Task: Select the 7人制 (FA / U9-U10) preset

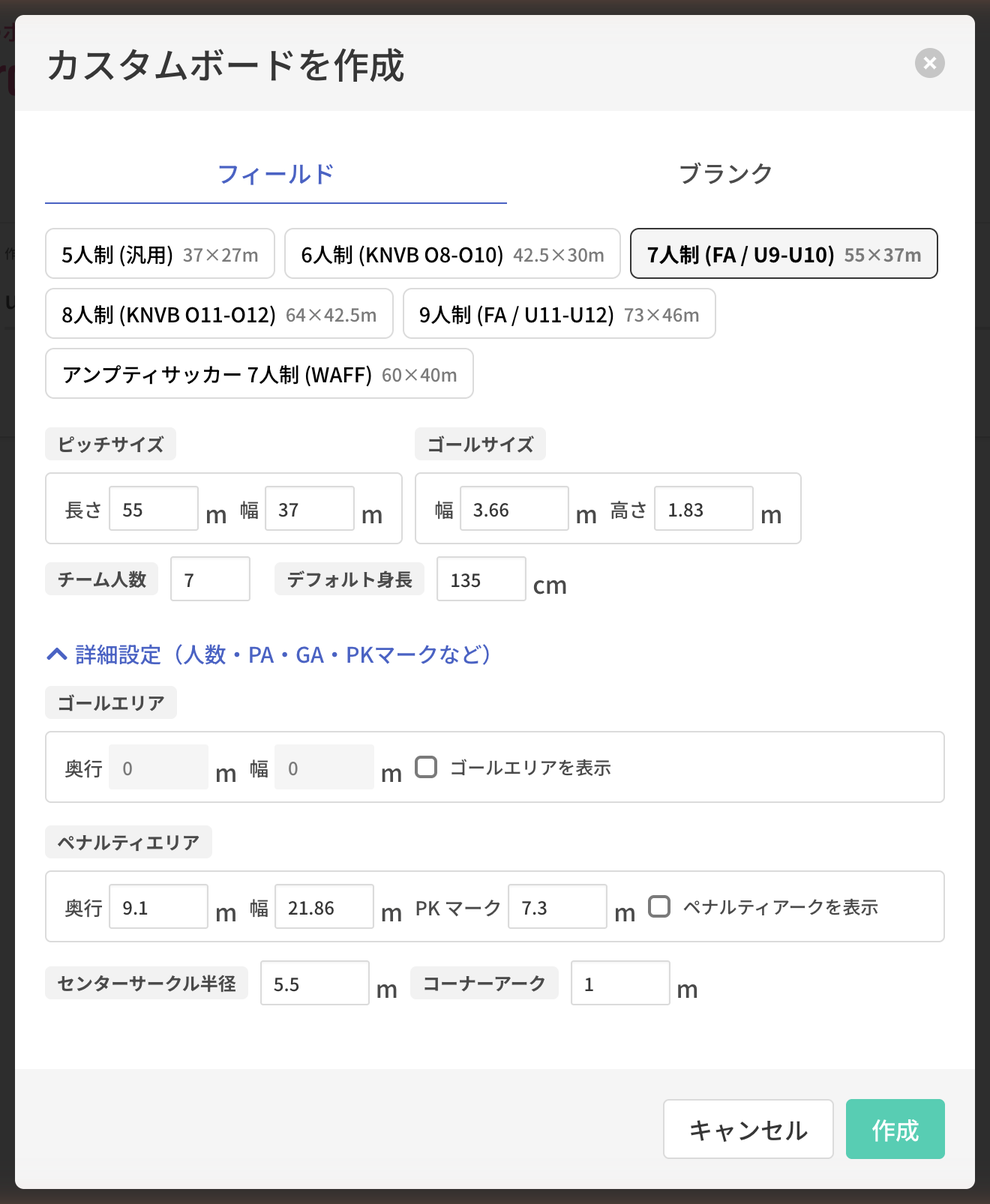Action: point(784,254)
